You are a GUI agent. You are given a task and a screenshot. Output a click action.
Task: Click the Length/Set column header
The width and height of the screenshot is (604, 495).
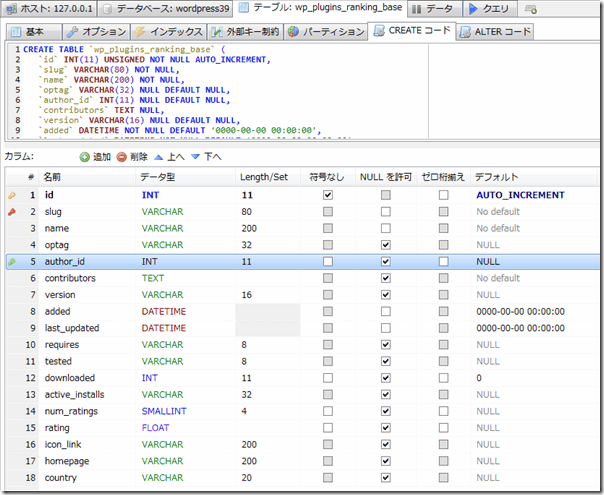268,177
